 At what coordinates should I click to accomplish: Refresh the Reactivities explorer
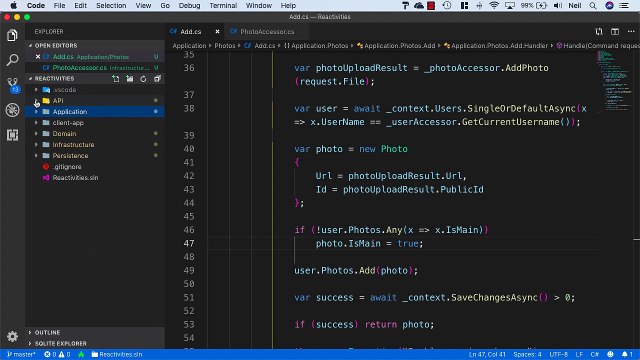click(x=143, y=79)
